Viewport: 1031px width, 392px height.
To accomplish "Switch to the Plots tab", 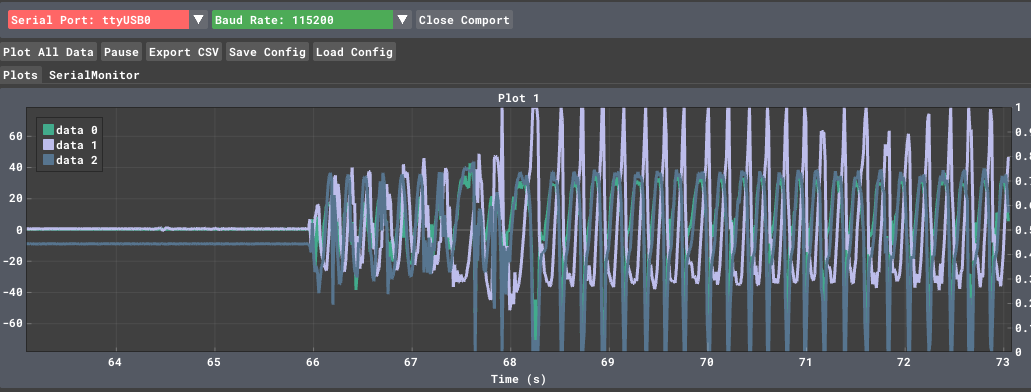I will (20, 75).
